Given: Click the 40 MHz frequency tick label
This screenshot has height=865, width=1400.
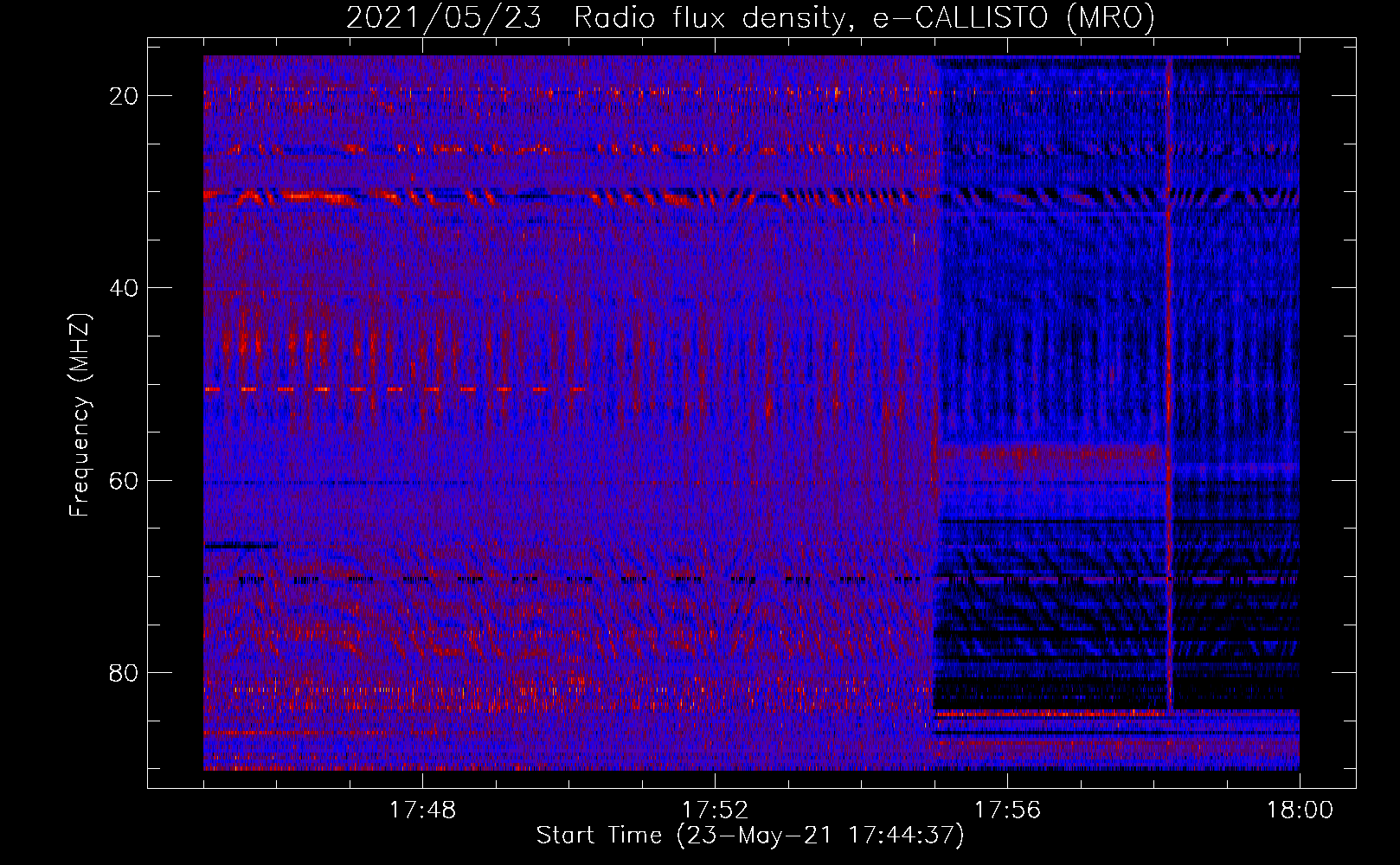Looking at the screenshot, I should click(124, 288).
